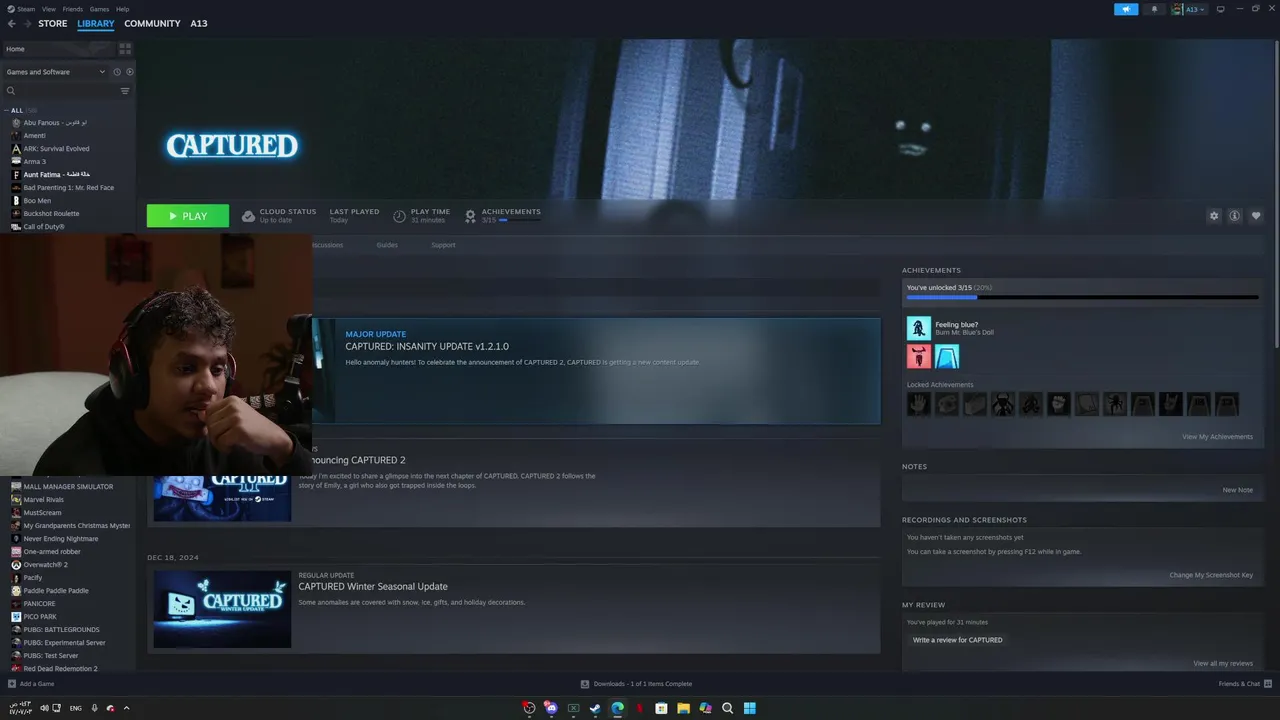This screenshot has height=720, width=1280.
Task: Open File Explorer from the taskbar
Action: coord(683,708)
